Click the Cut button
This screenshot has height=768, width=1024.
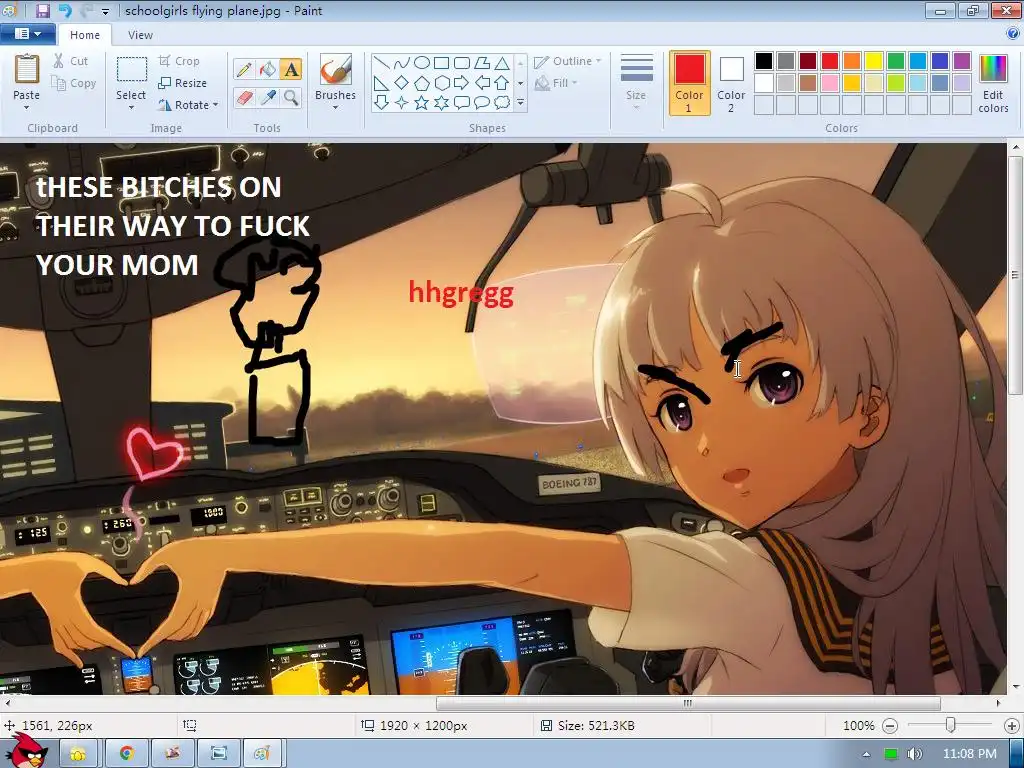(x=71, y=61)
